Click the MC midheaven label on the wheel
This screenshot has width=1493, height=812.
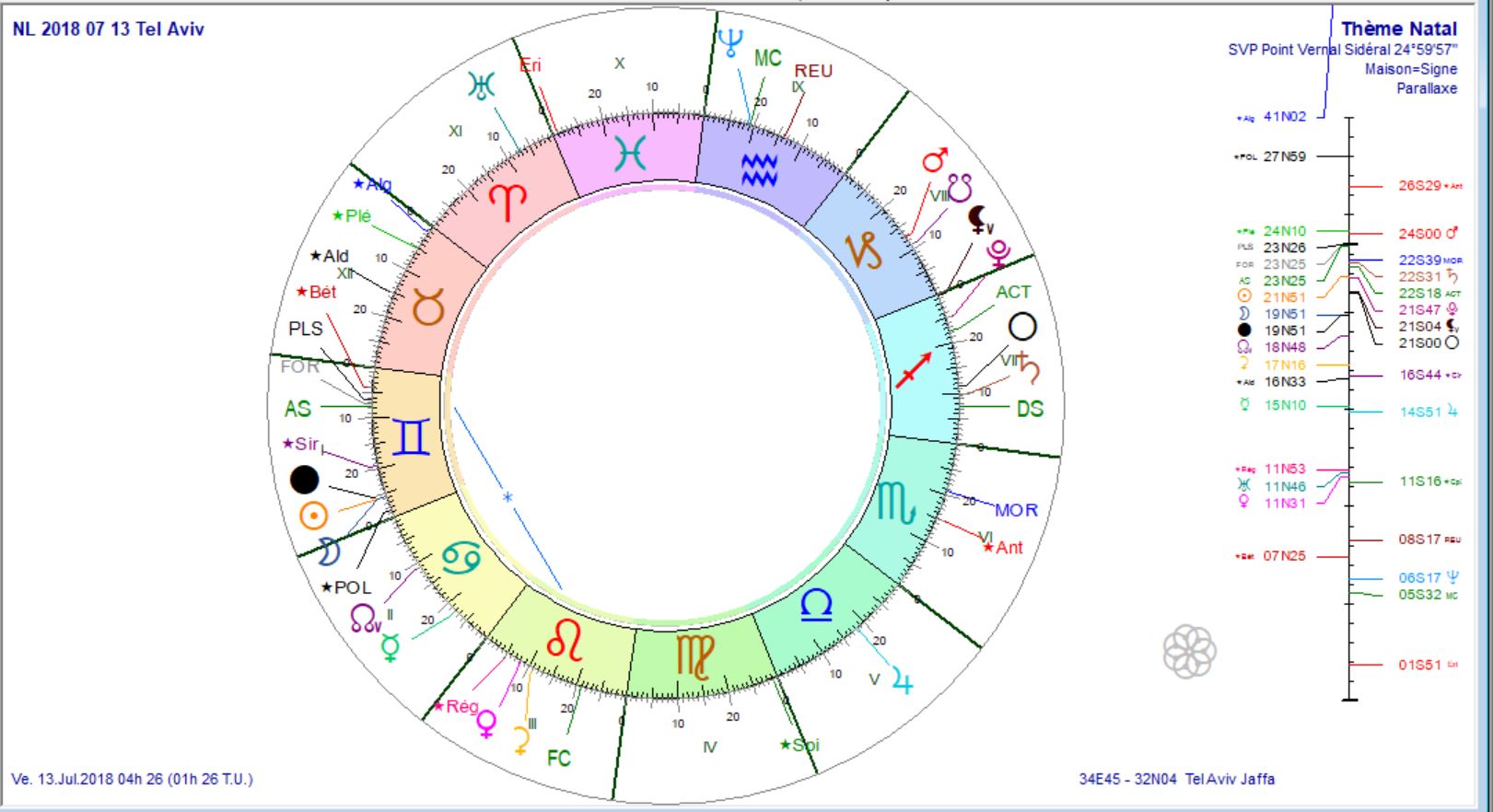coord(767,59)
